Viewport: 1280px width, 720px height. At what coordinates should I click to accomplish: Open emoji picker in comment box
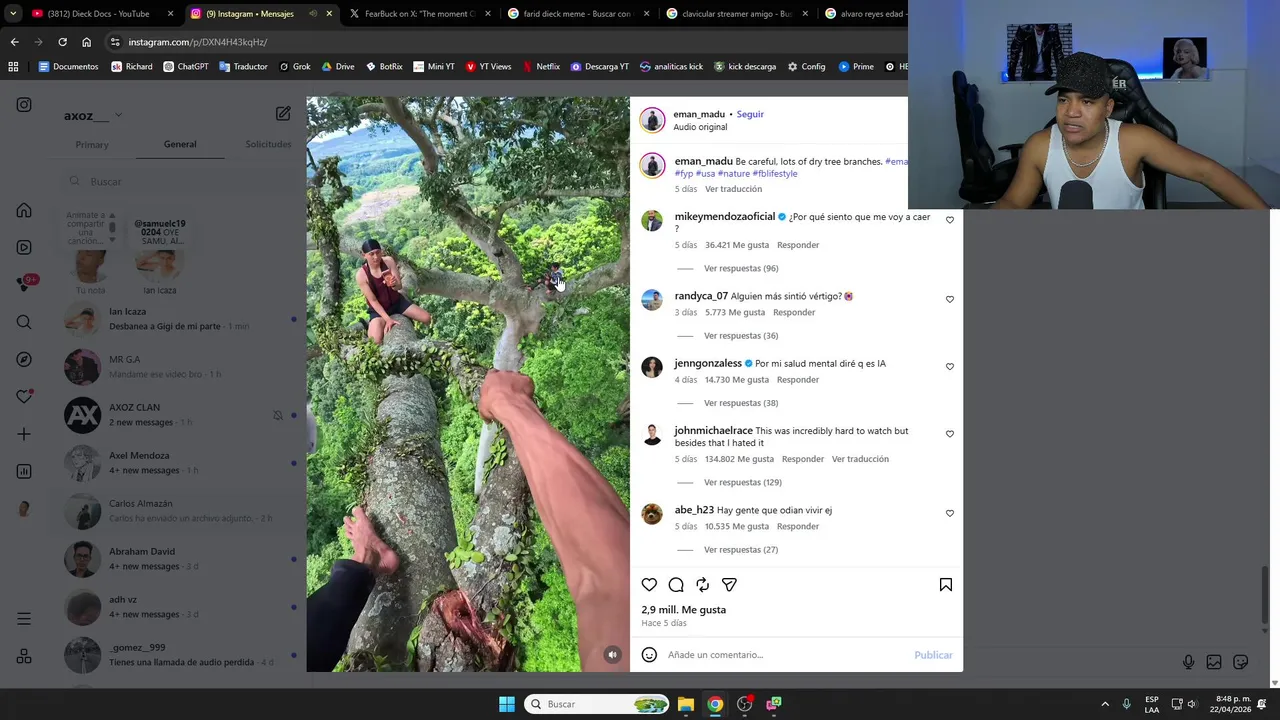[x=649, y=655]
